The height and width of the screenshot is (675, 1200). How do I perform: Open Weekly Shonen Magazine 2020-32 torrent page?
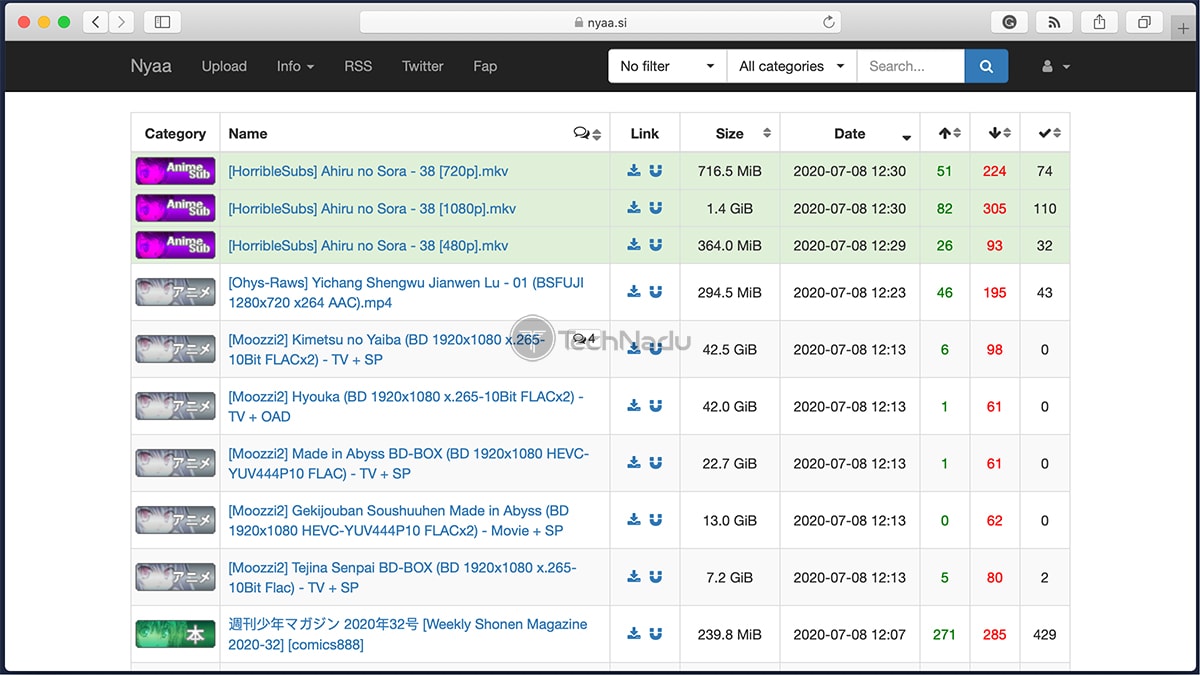pos(408,634)
